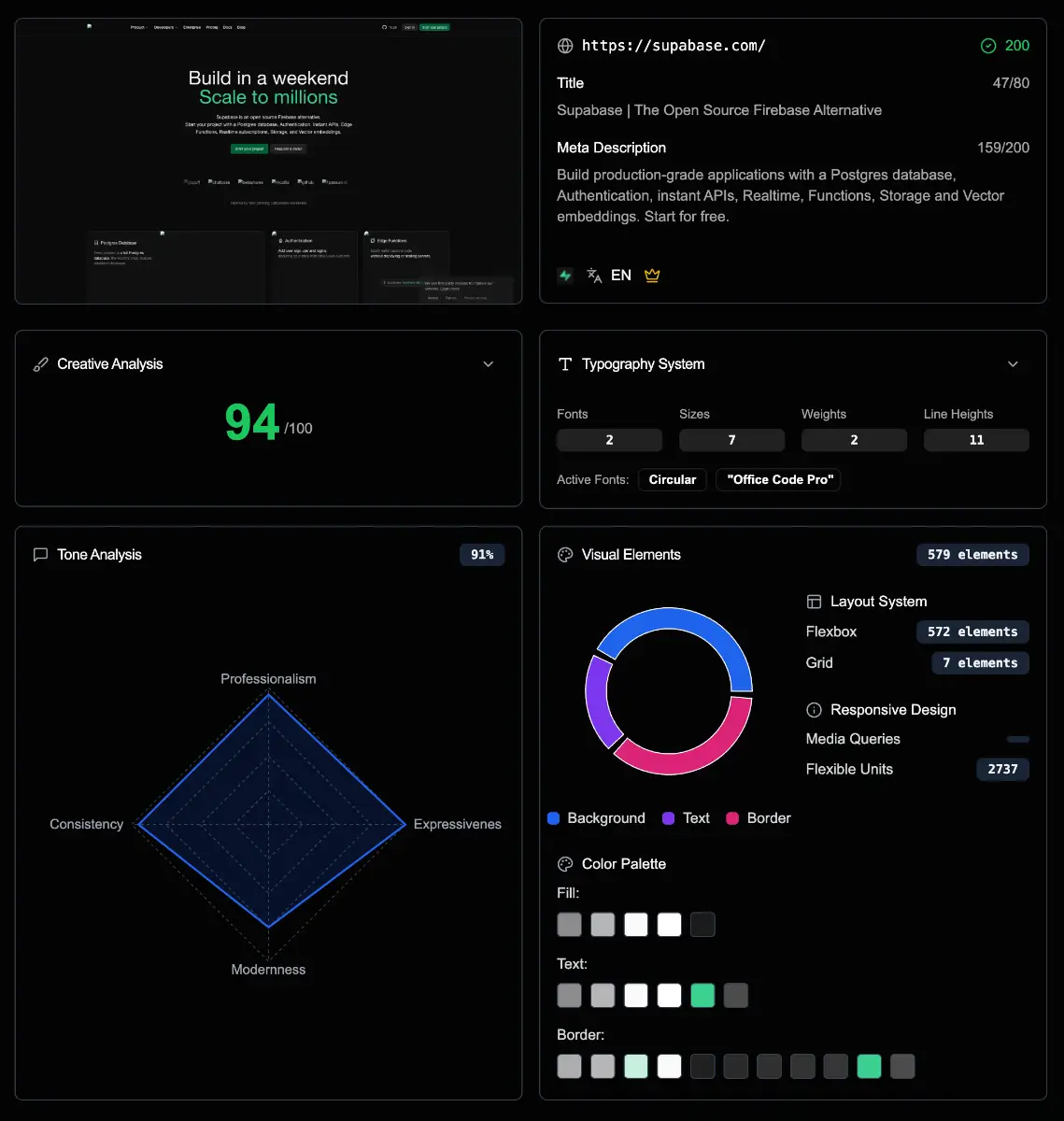Collapse the Typography System panel
Viewport: 1064px width, 1121px height.
[x=1013, y=363]
